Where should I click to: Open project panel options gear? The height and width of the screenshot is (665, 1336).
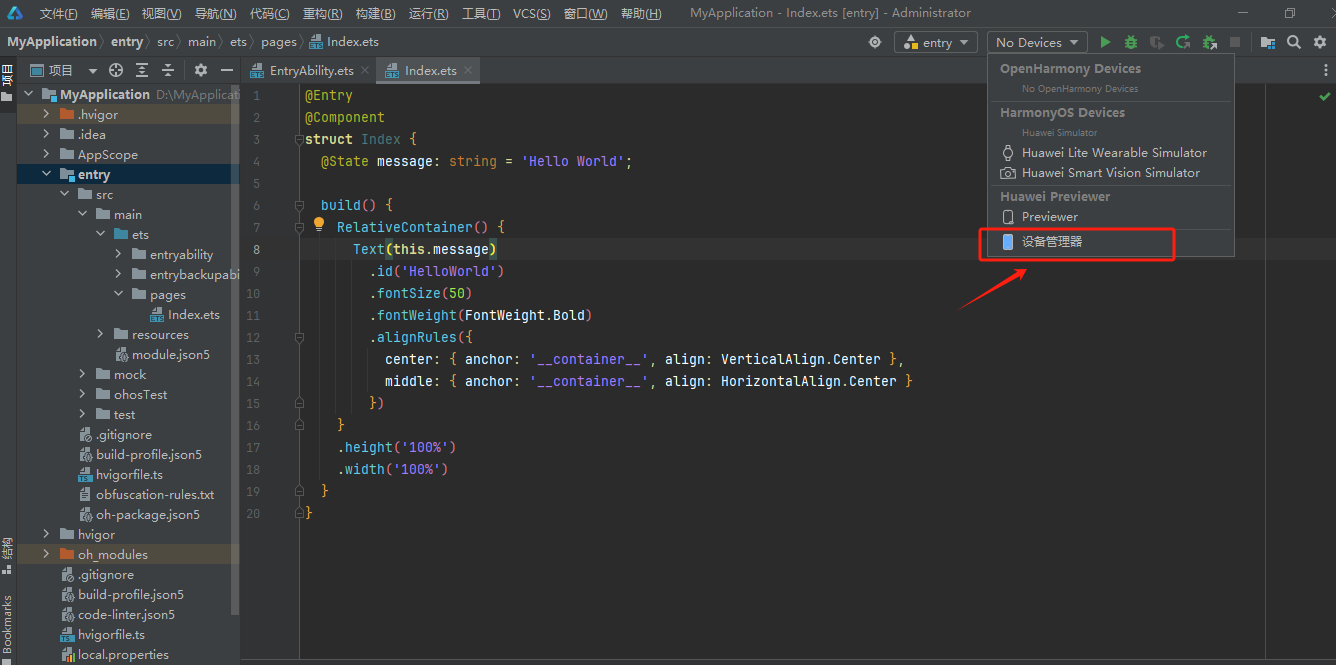point(200,70)
